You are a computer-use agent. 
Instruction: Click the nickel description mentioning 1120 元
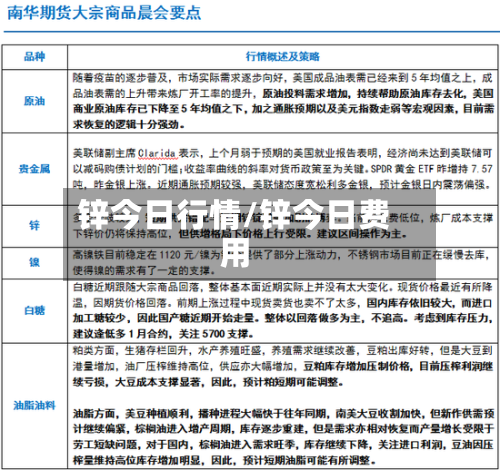tap(282, 263)
